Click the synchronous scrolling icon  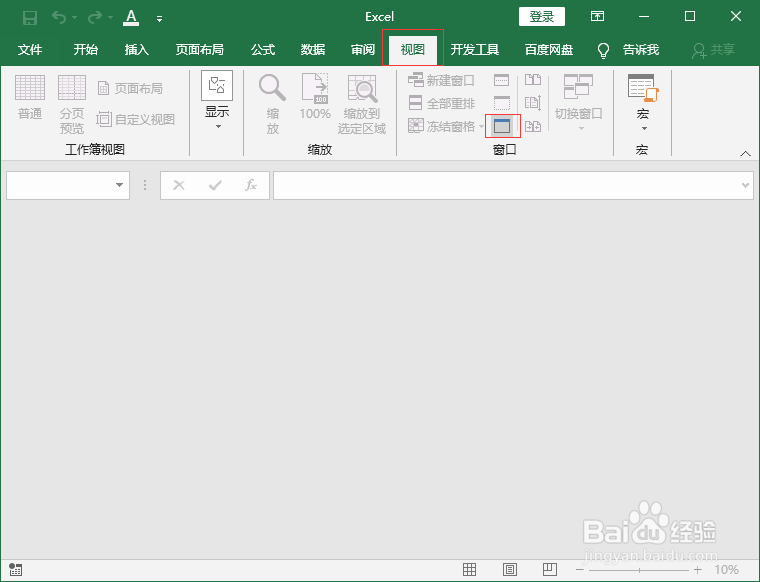point(533,103)
